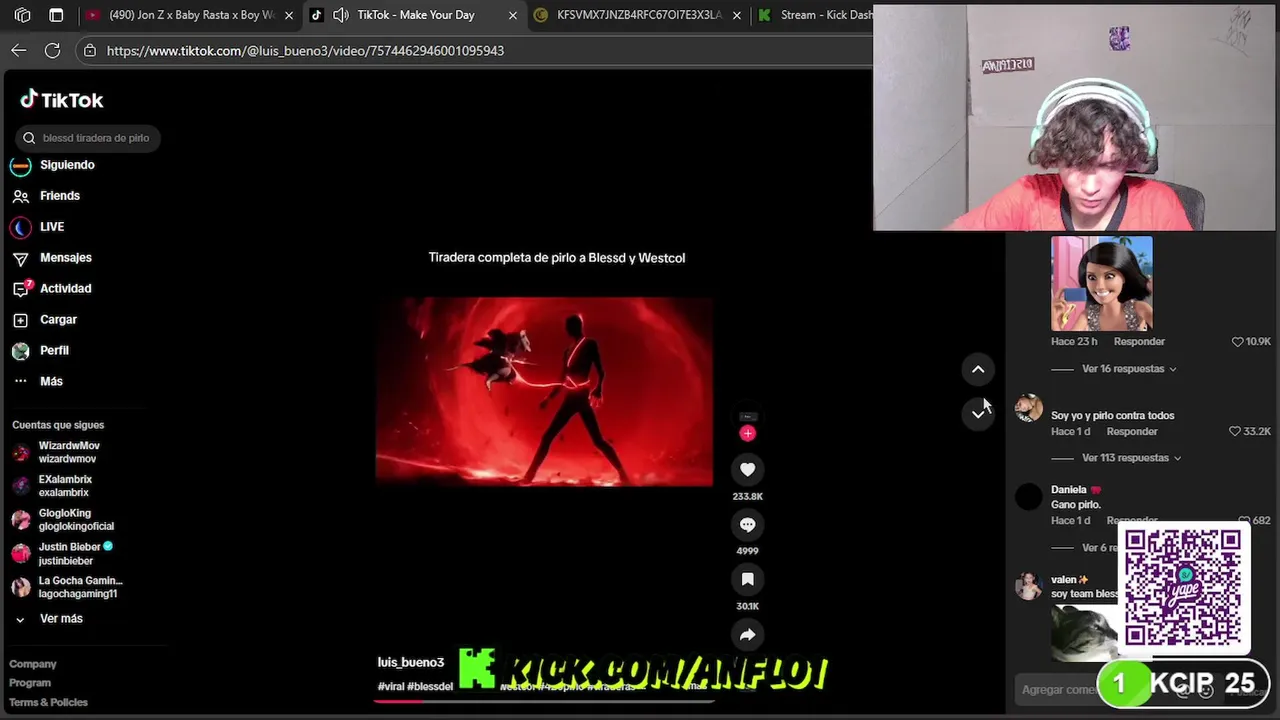Switch to the Jon Z YouTube tab
The width and height of the screenshot is (1280, 720).
191,15
